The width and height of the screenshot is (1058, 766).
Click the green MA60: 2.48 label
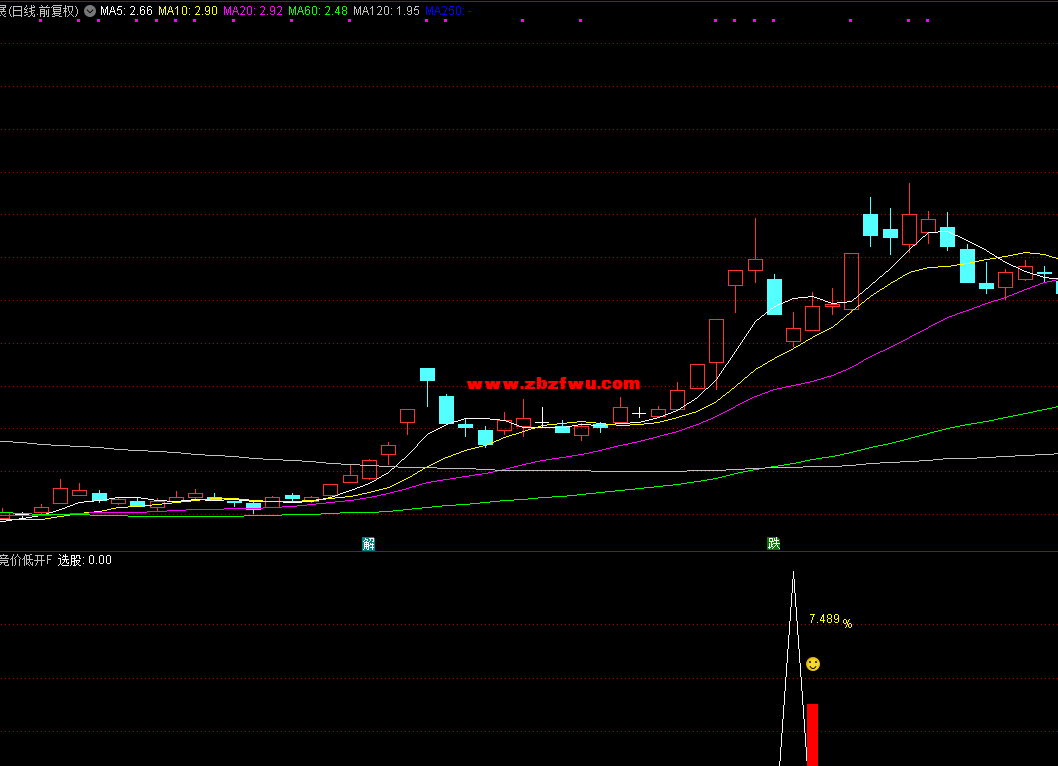pos(318,11)
